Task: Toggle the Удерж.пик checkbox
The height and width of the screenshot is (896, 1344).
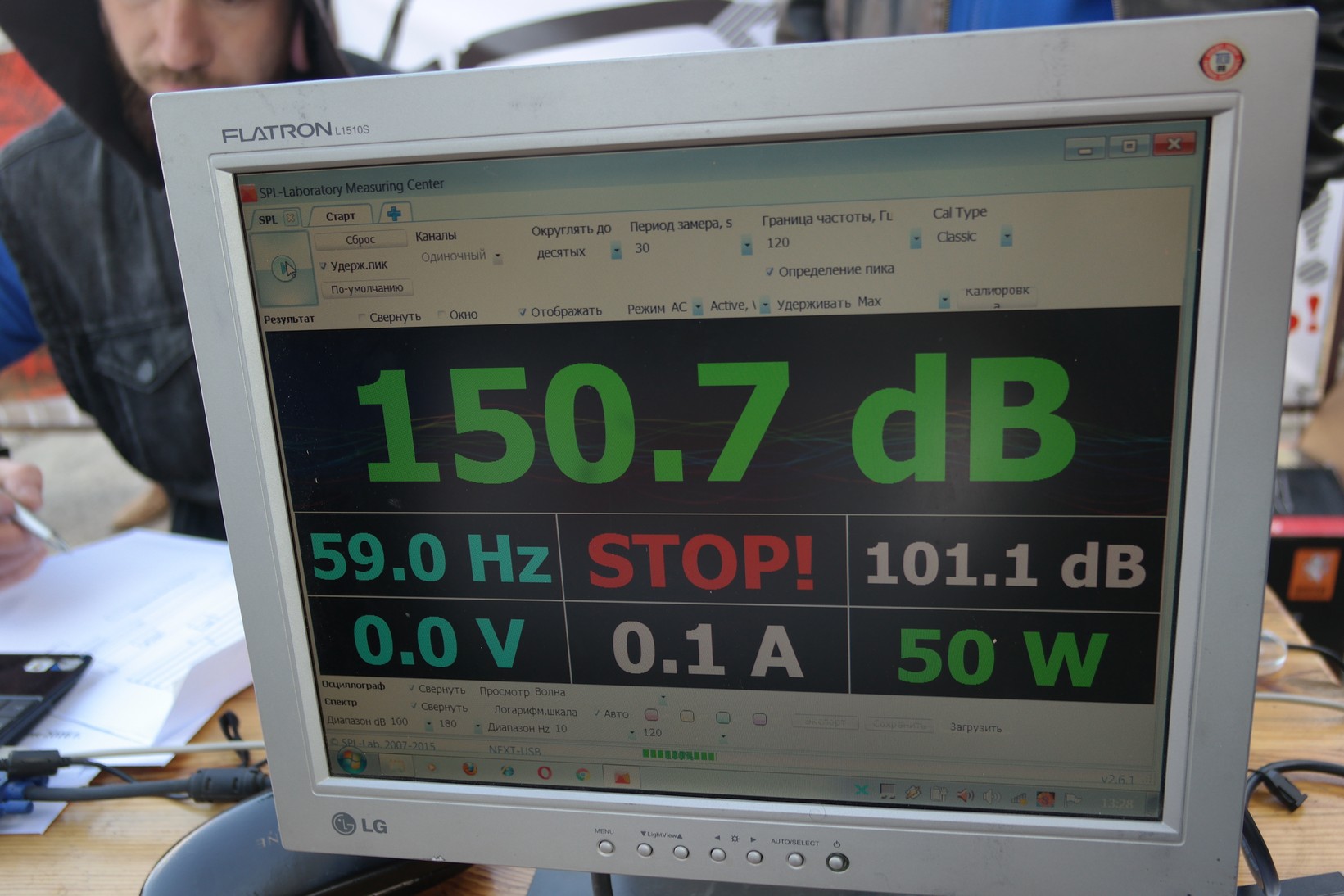Action: [324, 266]
